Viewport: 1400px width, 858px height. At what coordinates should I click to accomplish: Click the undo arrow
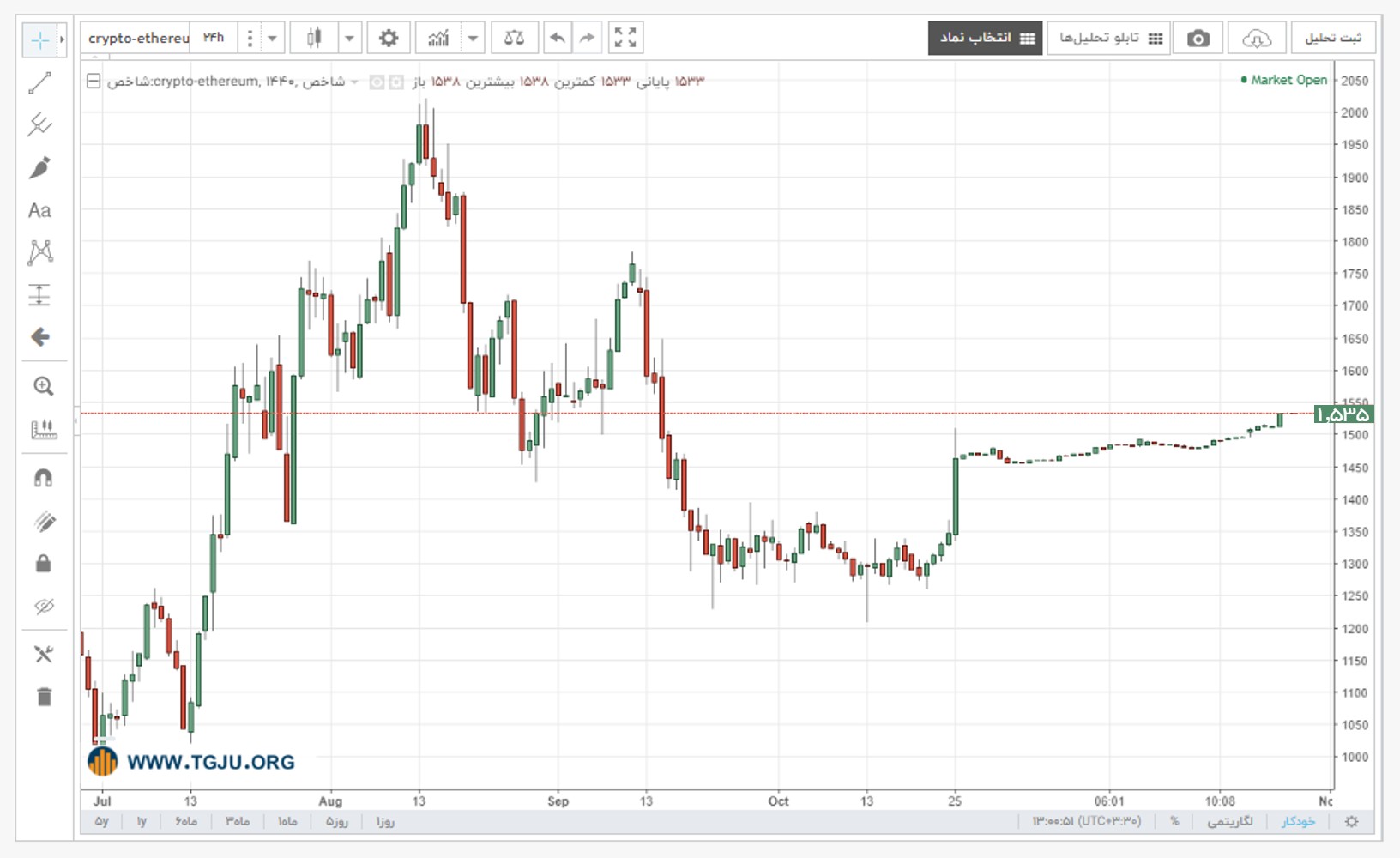coord(558,38)
